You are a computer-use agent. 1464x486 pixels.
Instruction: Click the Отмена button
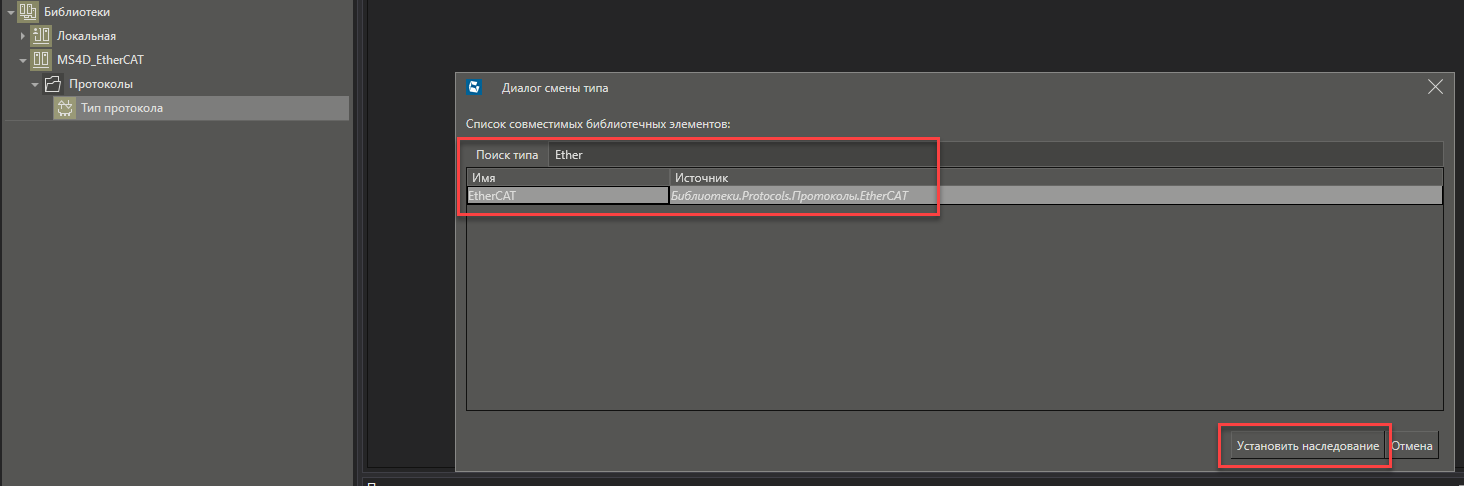click(1412, 446)
